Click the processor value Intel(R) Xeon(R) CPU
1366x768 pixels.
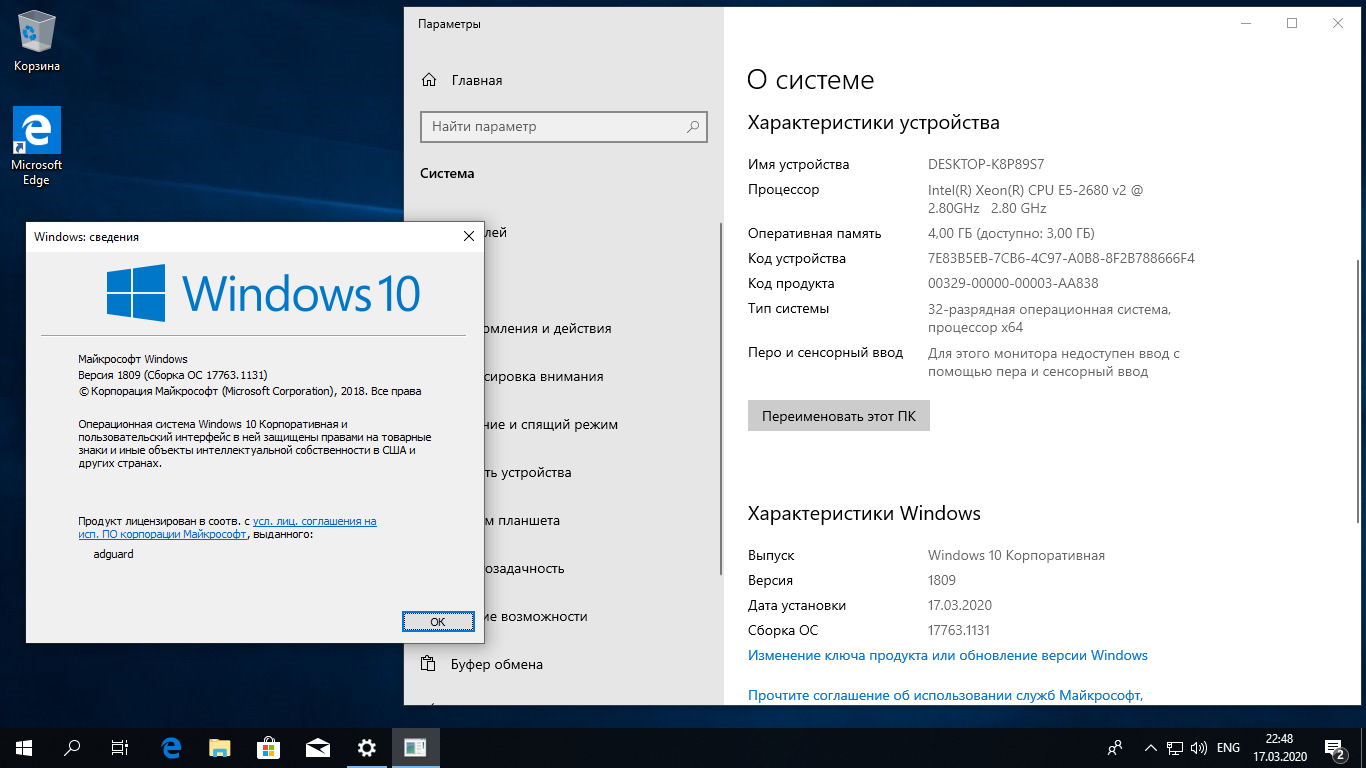(1035, 198)
